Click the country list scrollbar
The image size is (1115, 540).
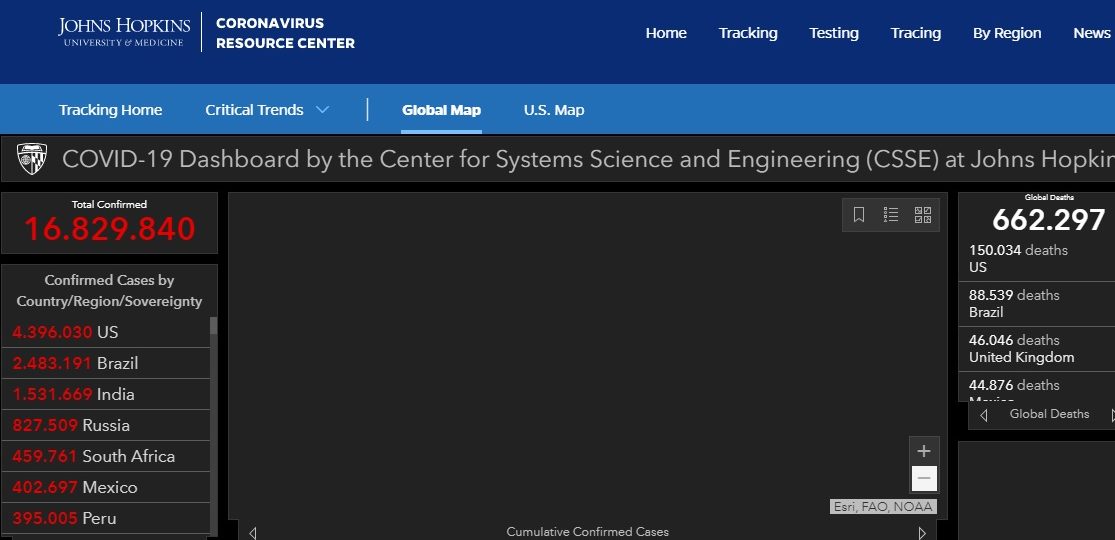click(x=213, y=425)
